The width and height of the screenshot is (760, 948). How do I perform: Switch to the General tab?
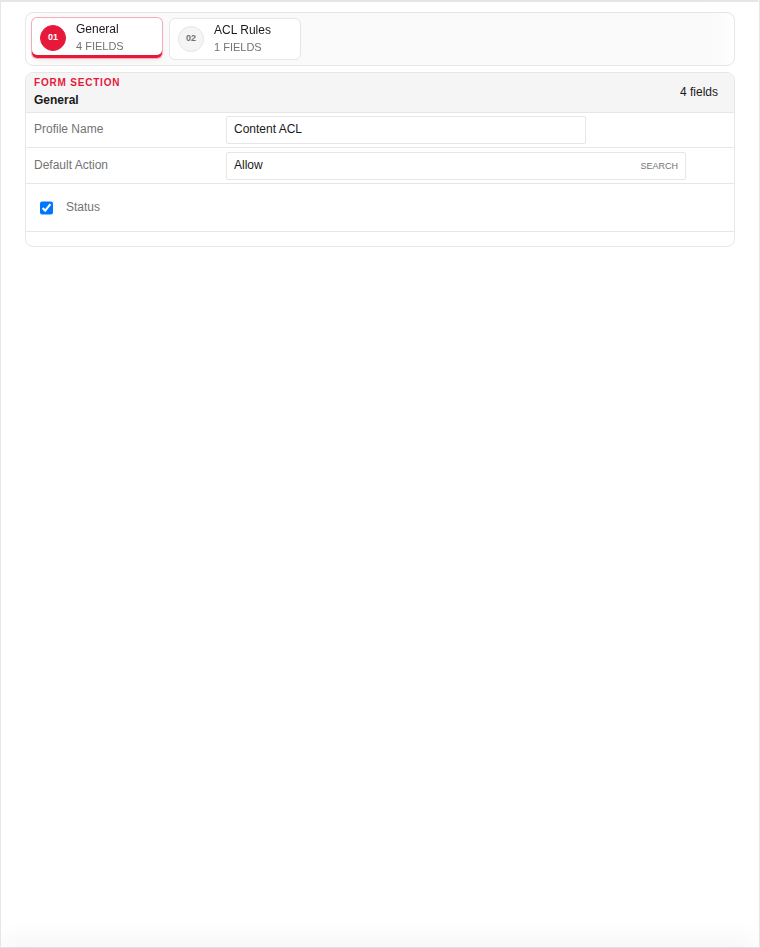tap(97, 37)
